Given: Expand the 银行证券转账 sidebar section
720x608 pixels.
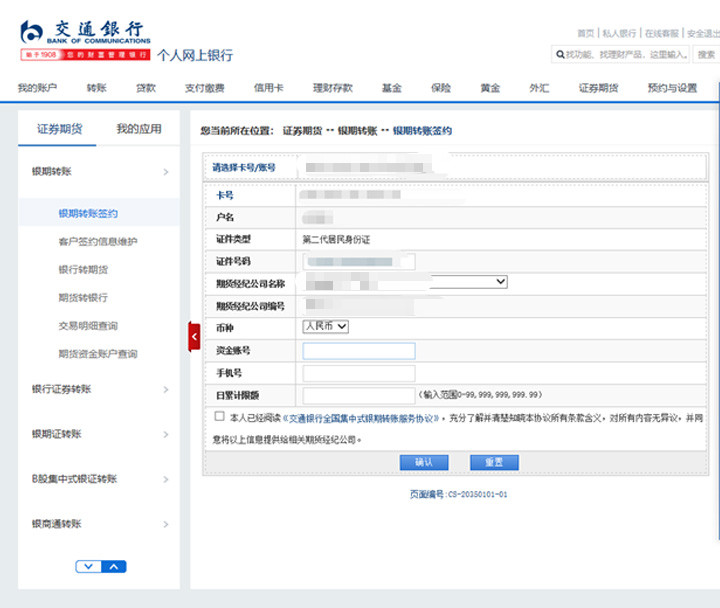Looking at the screenshot, I should click(165, 389).
